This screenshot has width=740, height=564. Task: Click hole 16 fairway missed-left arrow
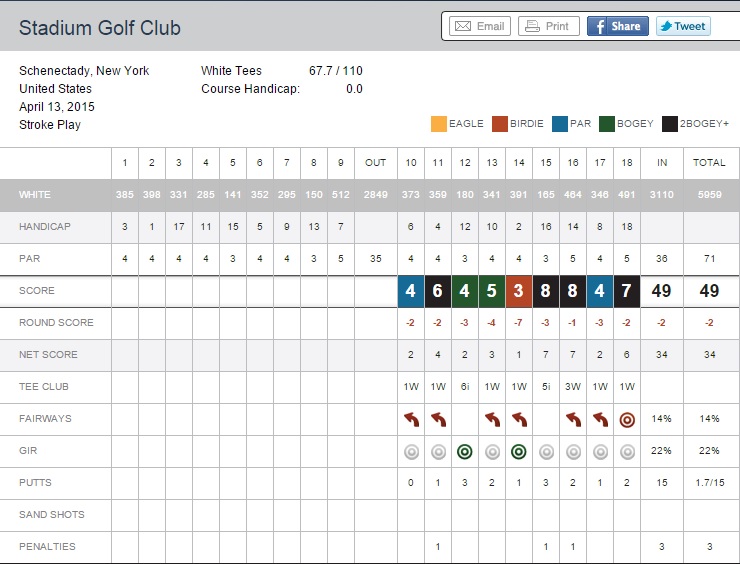(x=573, y=420)
